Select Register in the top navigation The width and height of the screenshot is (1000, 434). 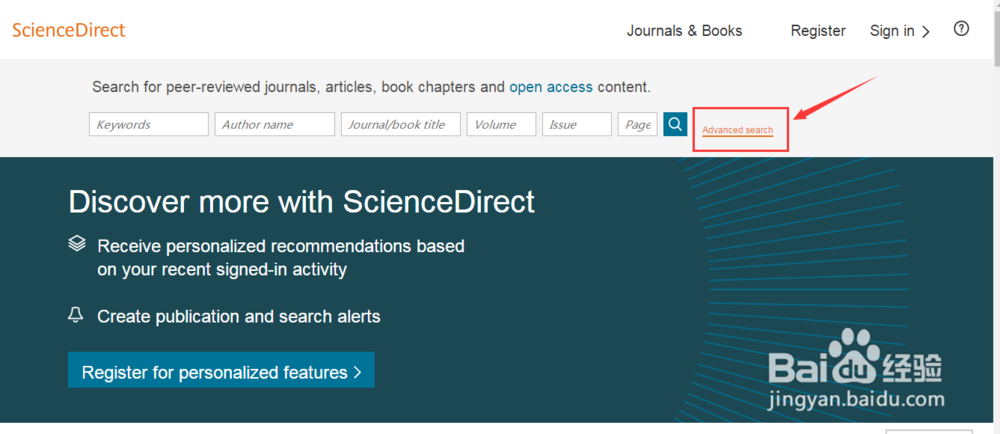click(x=818, y=31)
